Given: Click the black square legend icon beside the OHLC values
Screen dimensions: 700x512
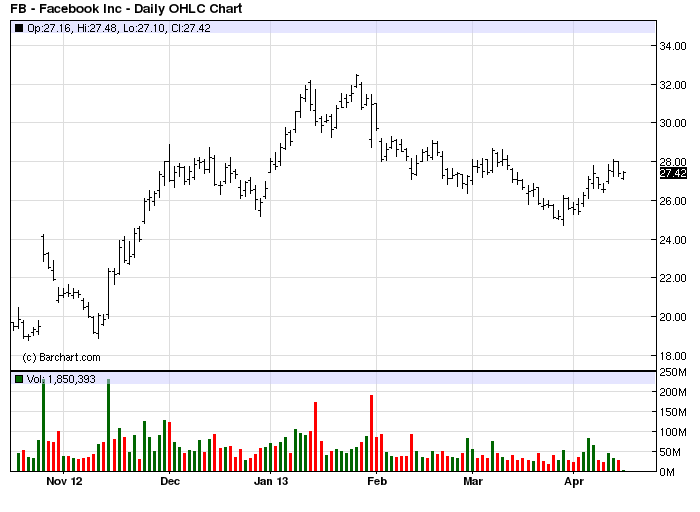Looking at the screenshot, I should (19, 28).
